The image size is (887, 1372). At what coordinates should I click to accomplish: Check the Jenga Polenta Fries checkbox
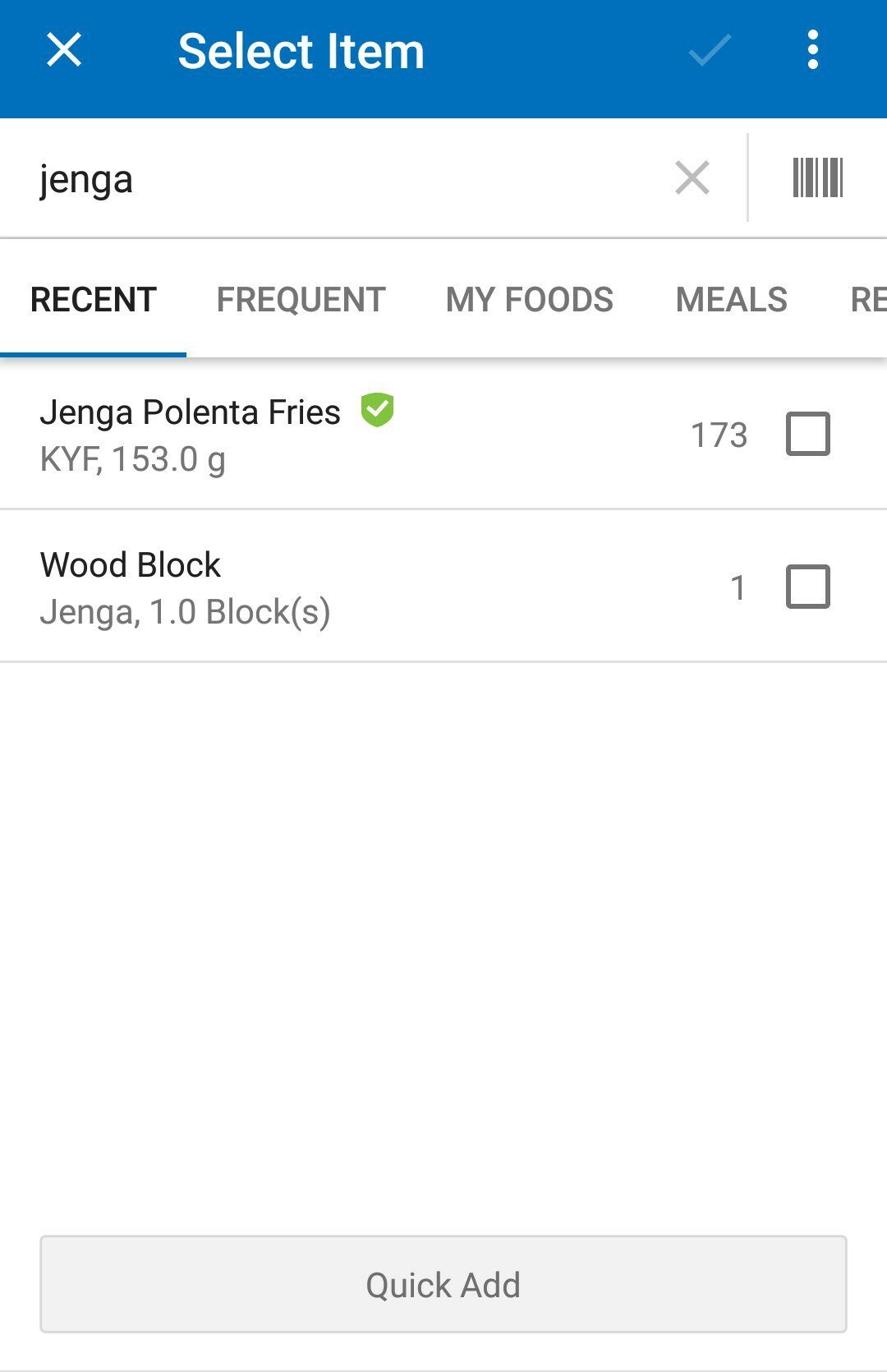808,434
